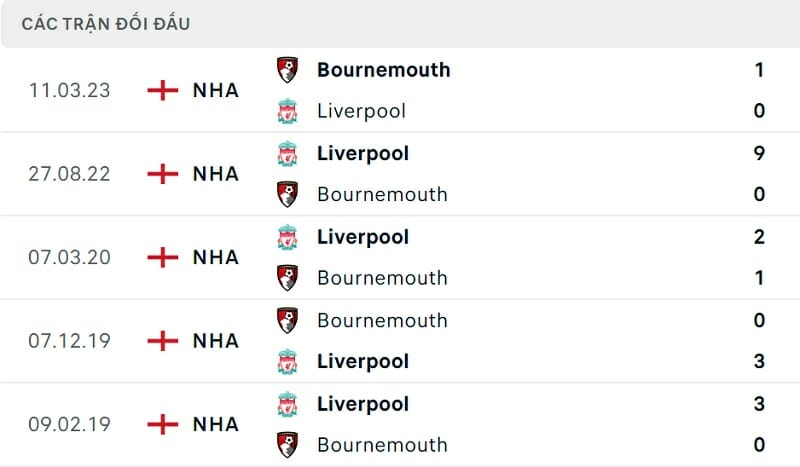Click England flag beside 07.03.20 match
The height and width of the screenshot is (467, 800).
click(162, 257)
